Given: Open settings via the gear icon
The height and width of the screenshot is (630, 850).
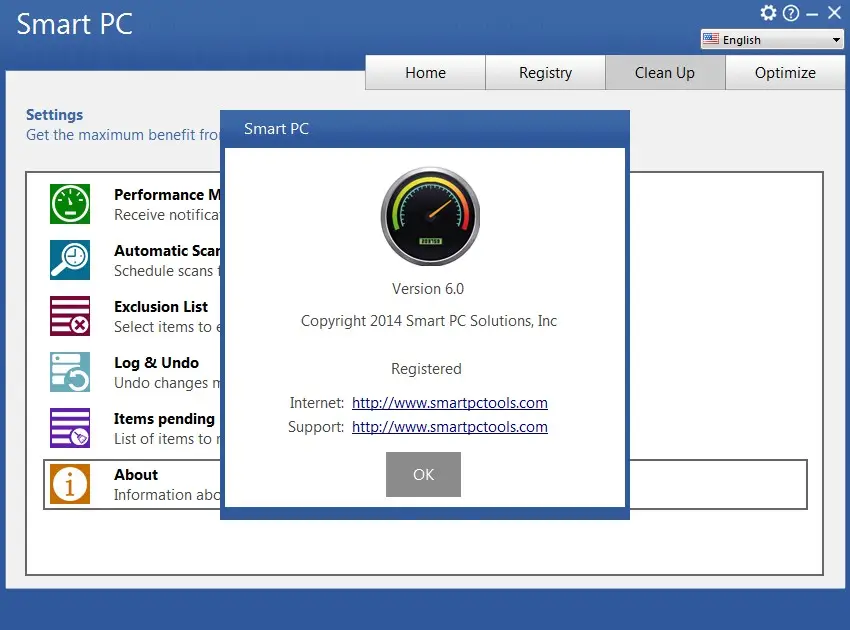Looking at the screenshot, I should 768,12.
